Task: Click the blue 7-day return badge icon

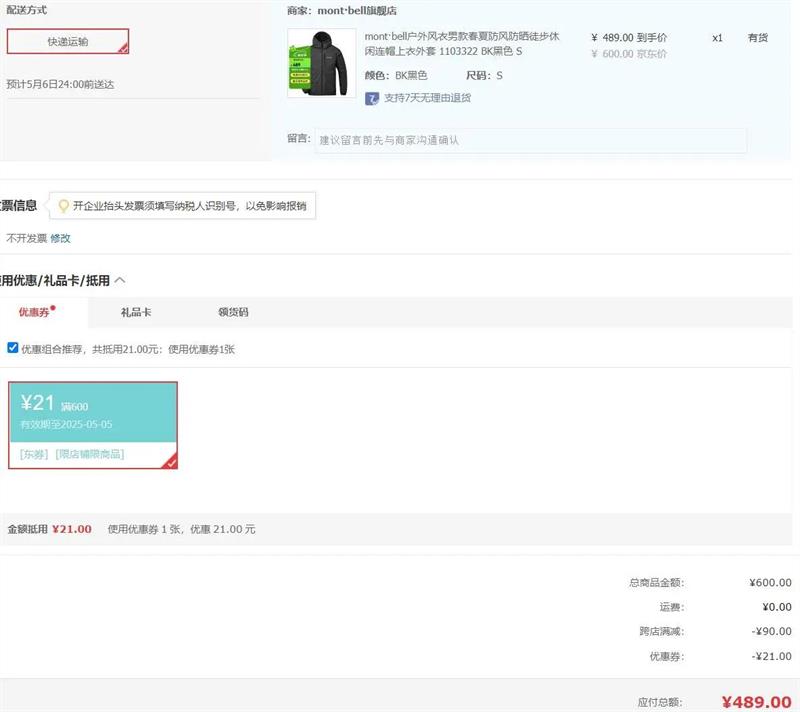Action: (x=372, y=98)
